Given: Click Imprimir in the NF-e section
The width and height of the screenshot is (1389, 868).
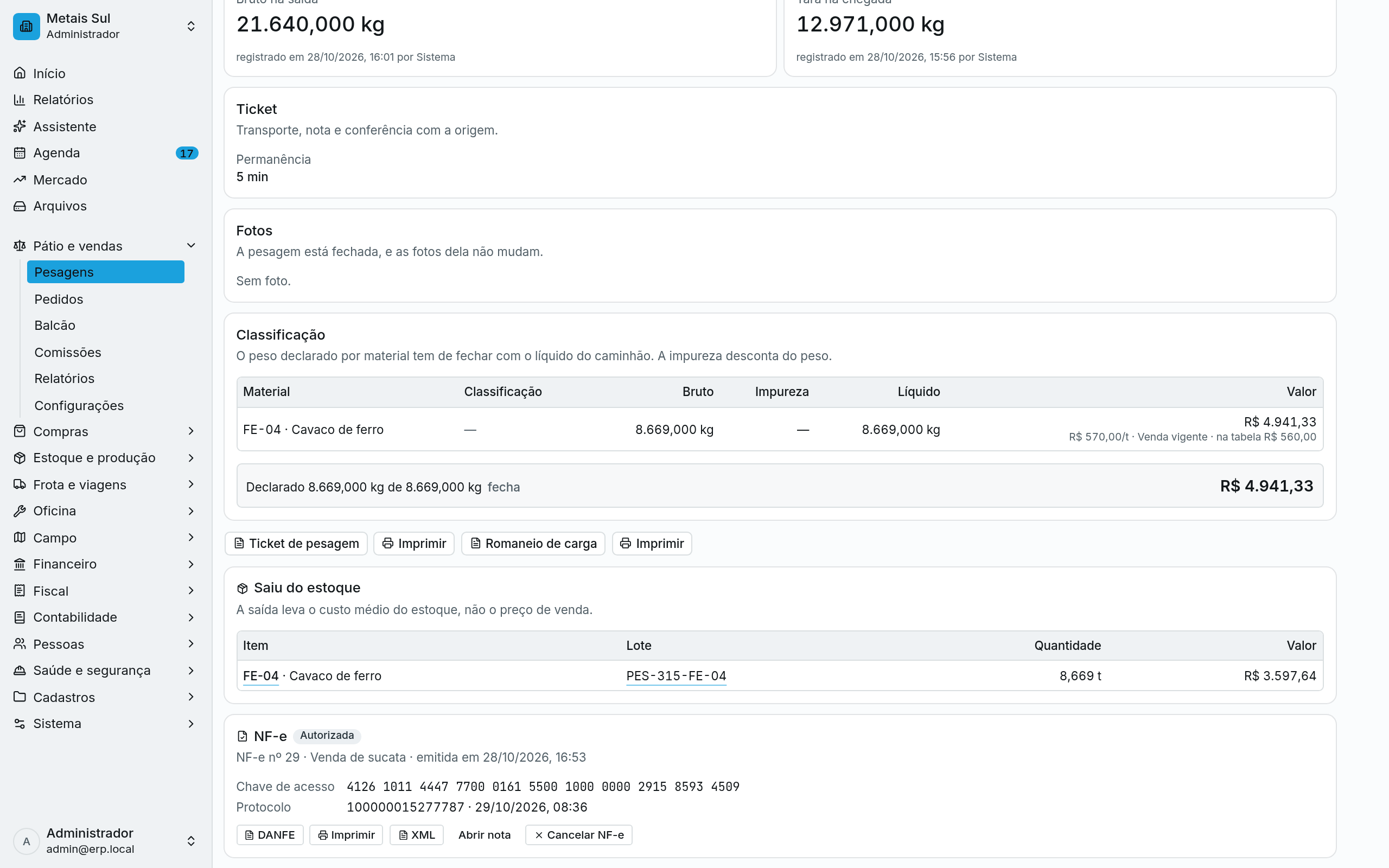Looking at the screenshot, I should click(346, 835).
